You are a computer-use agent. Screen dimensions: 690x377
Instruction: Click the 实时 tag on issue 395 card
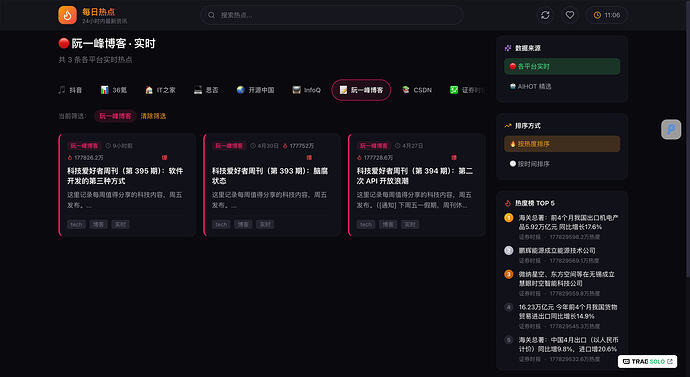pos(120,224)
